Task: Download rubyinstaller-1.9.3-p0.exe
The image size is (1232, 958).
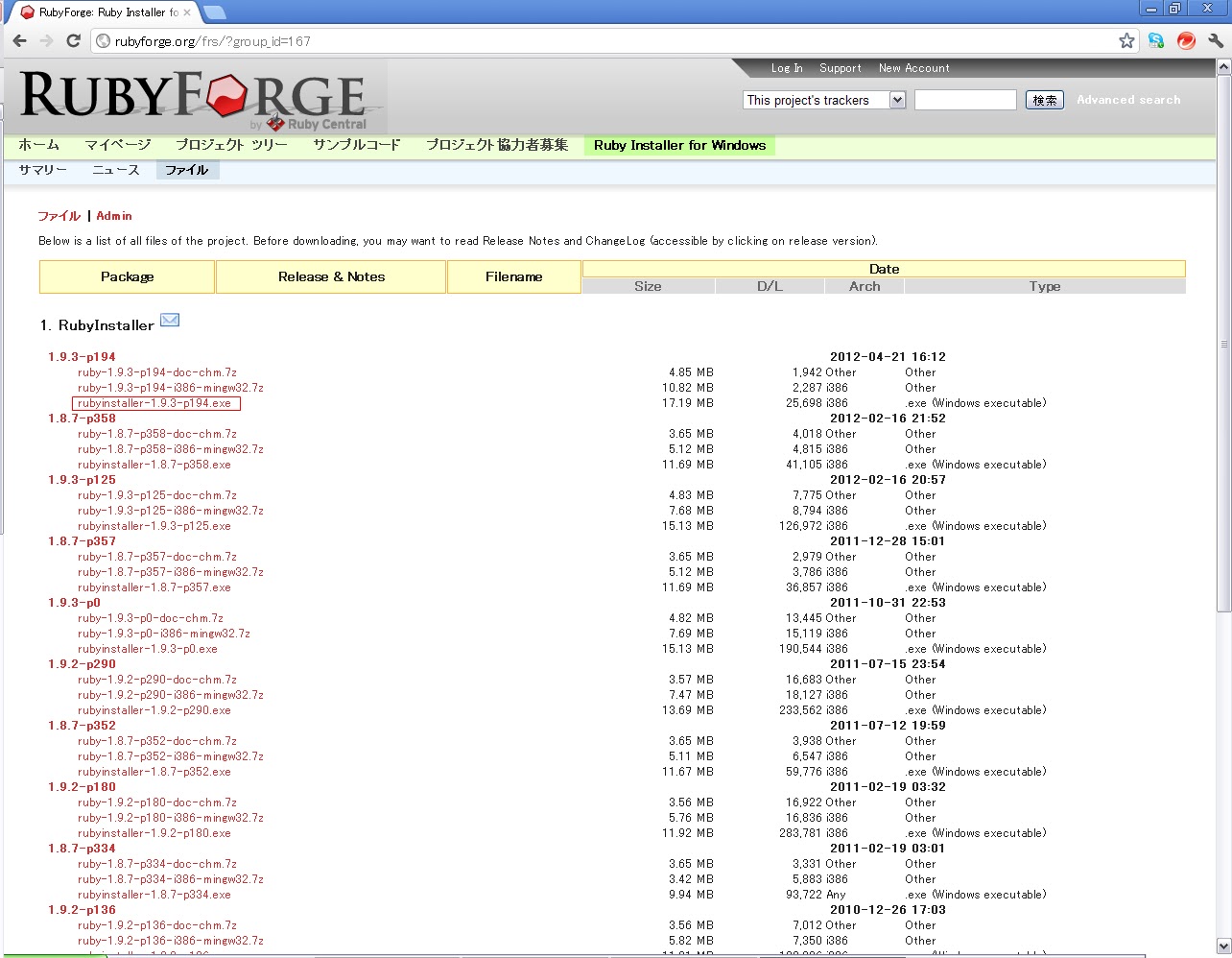Action: 148,649
